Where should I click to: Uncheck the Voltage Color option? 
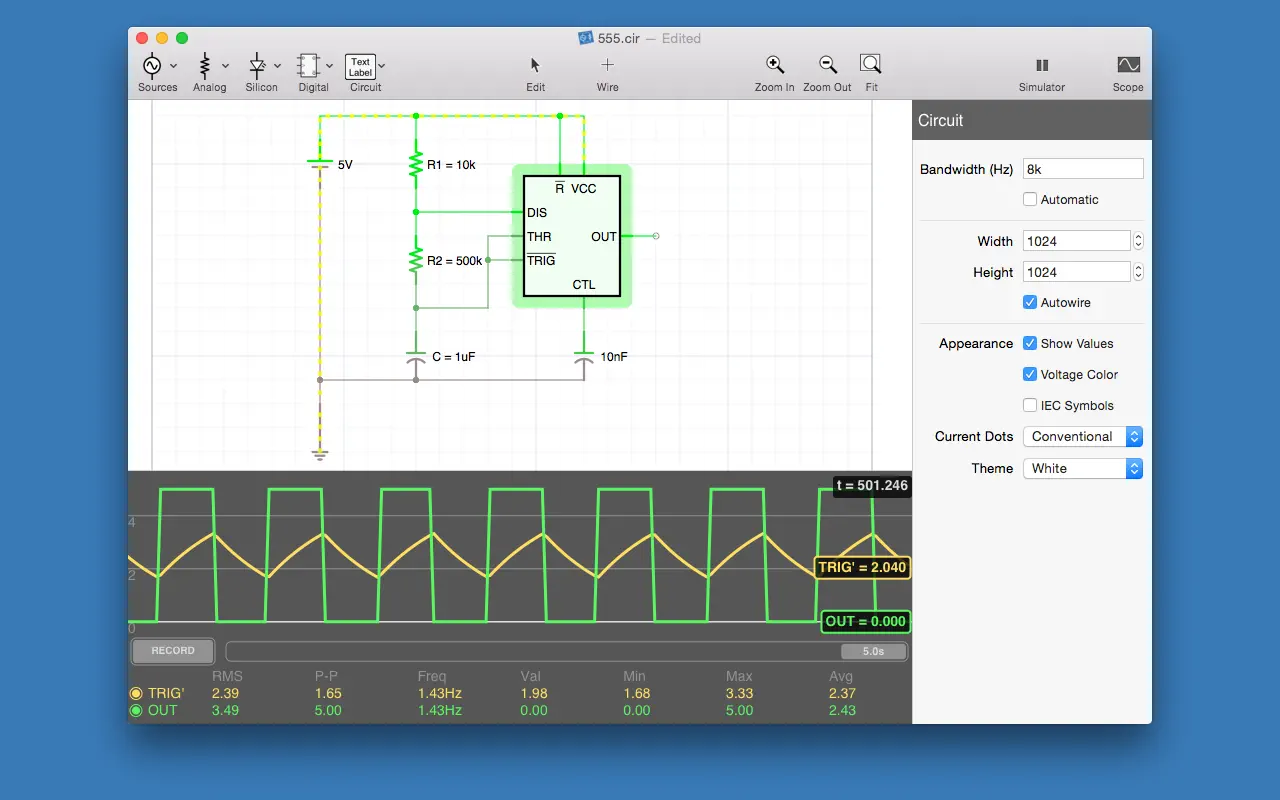(1030, 374)
